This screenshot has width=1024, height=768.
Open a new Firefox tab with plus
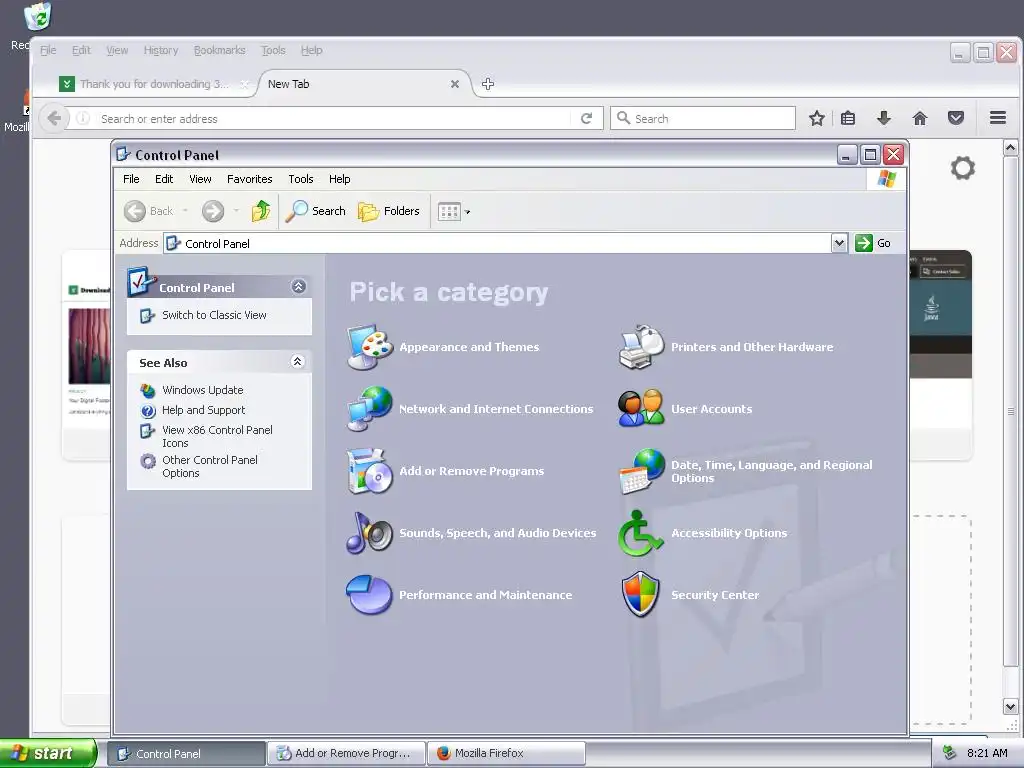[487, 84]
